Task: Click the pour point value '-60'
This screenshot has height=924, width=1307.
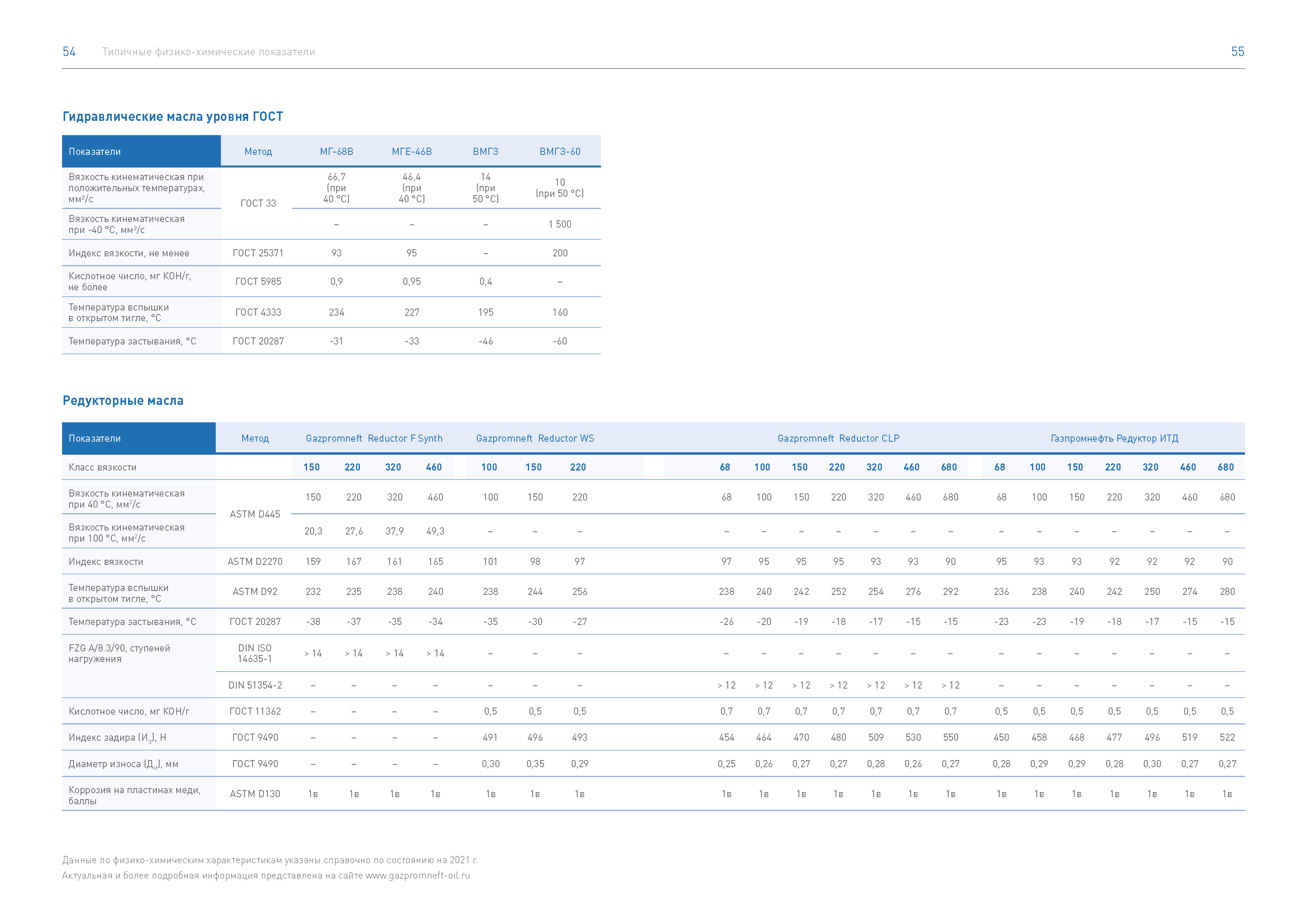Action: [560, 342]
